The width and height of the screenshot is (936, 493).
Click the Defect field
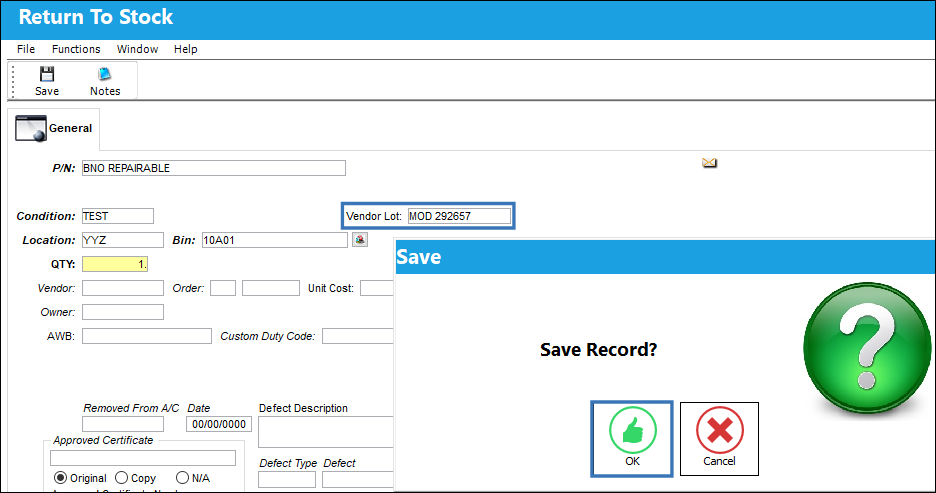(358, 479)
